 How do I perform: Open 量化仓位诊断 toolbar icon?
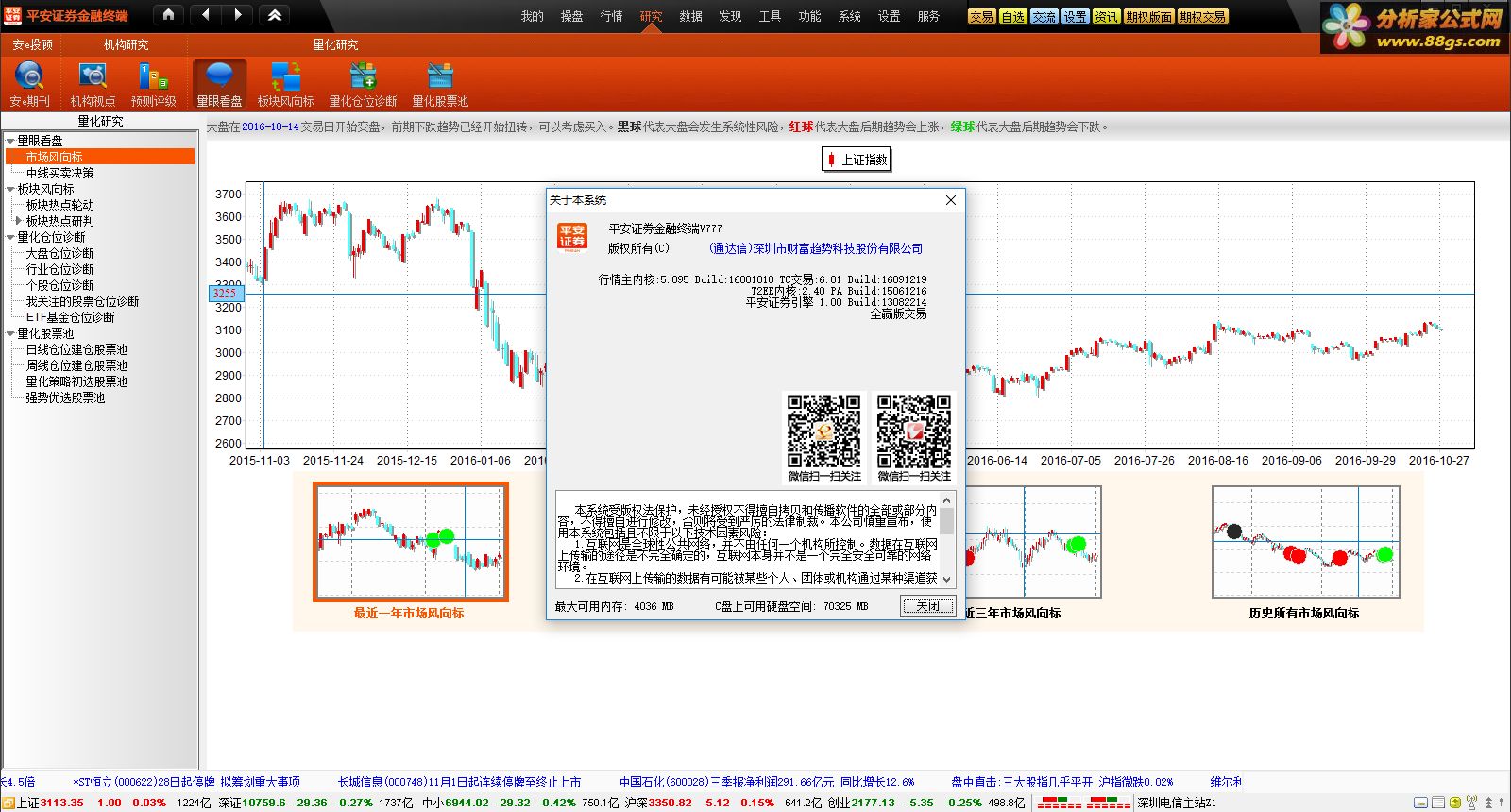[363, 84]
